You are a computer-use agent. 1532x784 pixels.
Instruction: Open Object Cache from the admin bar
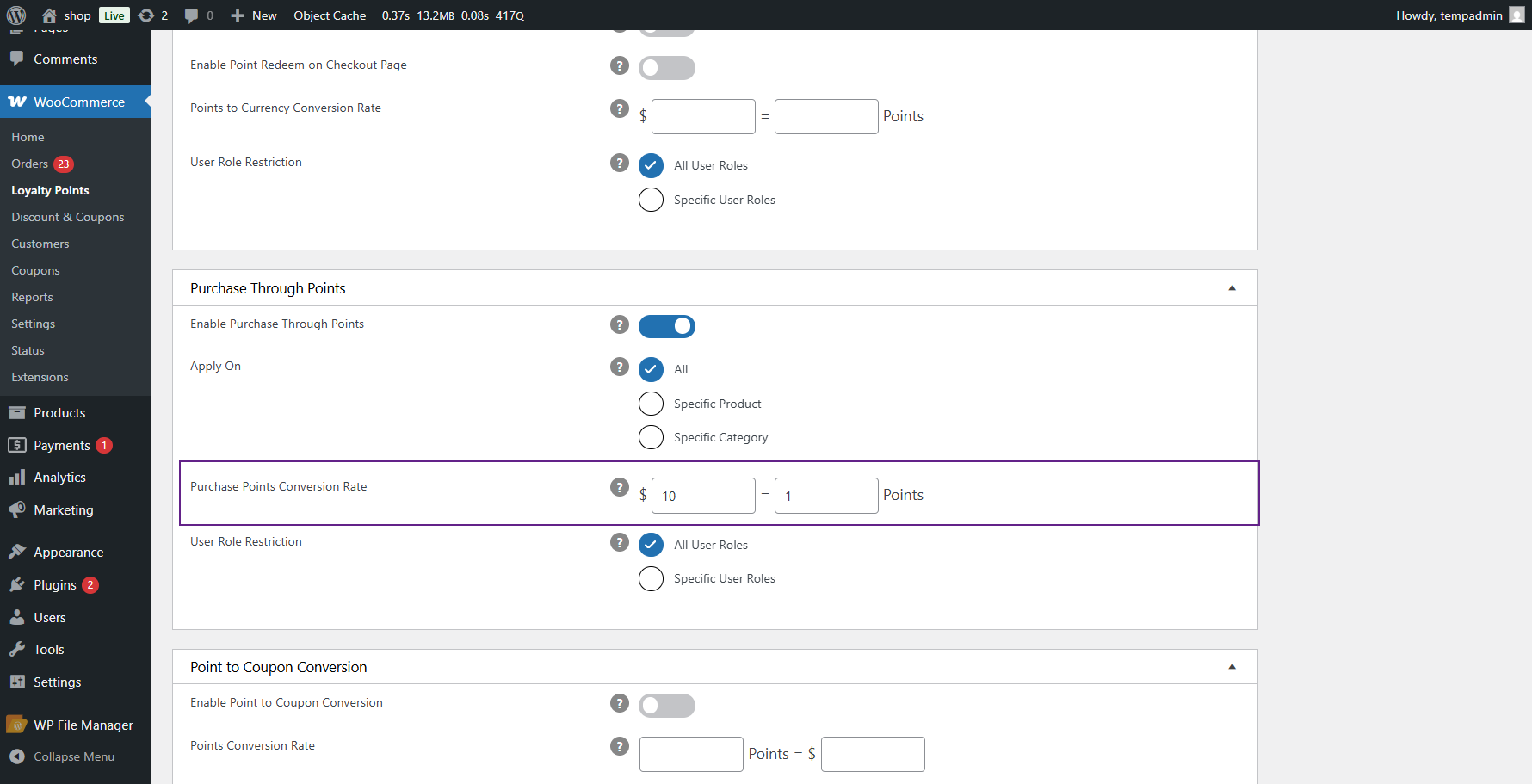pos(330,15)
